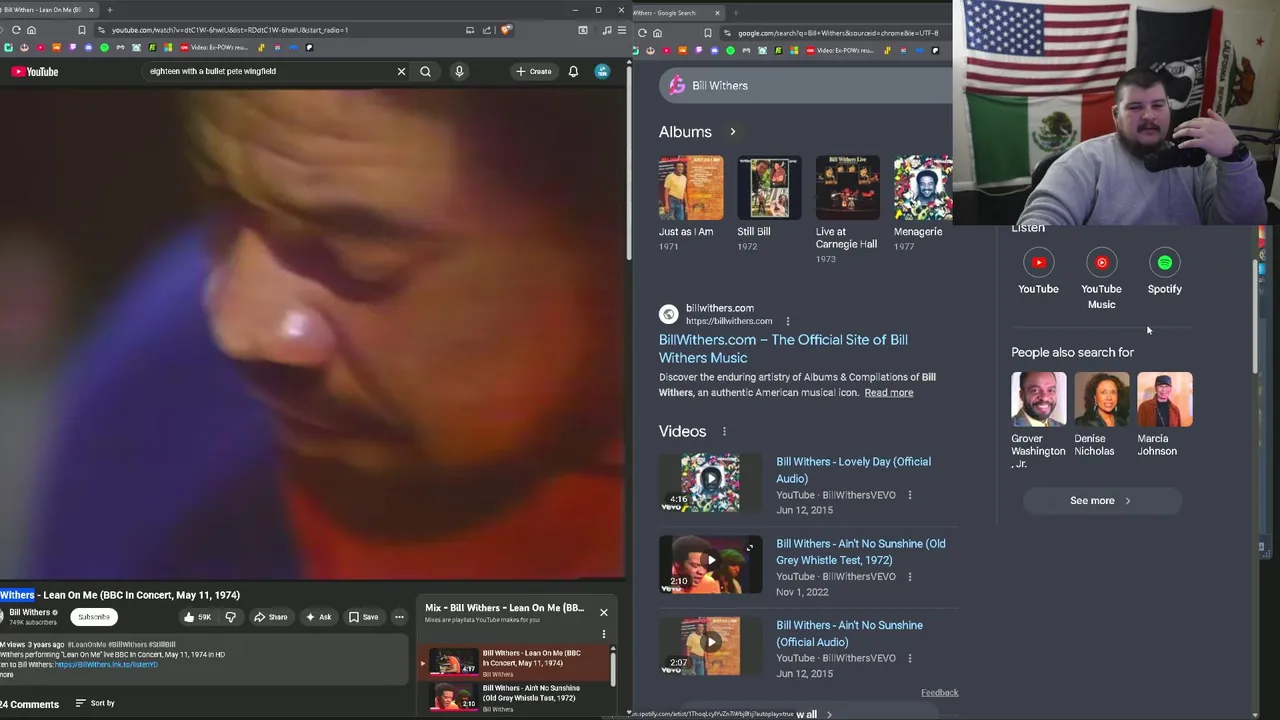Click the Create button on YouTube
The width and height of the screenshot is (1280, 720).
tap(534, 71)
